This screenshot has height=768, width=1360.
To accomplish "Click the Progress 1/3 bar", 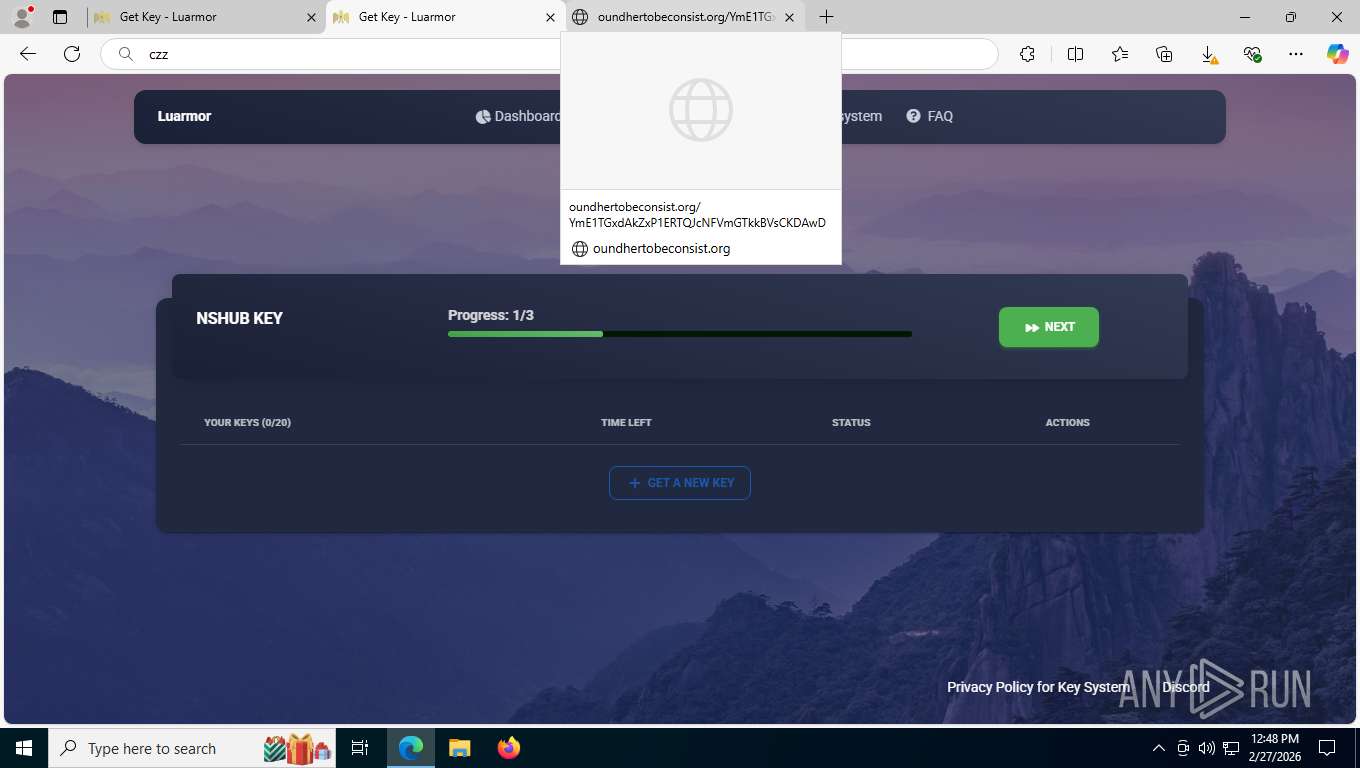I will click(x=680, y=334).
